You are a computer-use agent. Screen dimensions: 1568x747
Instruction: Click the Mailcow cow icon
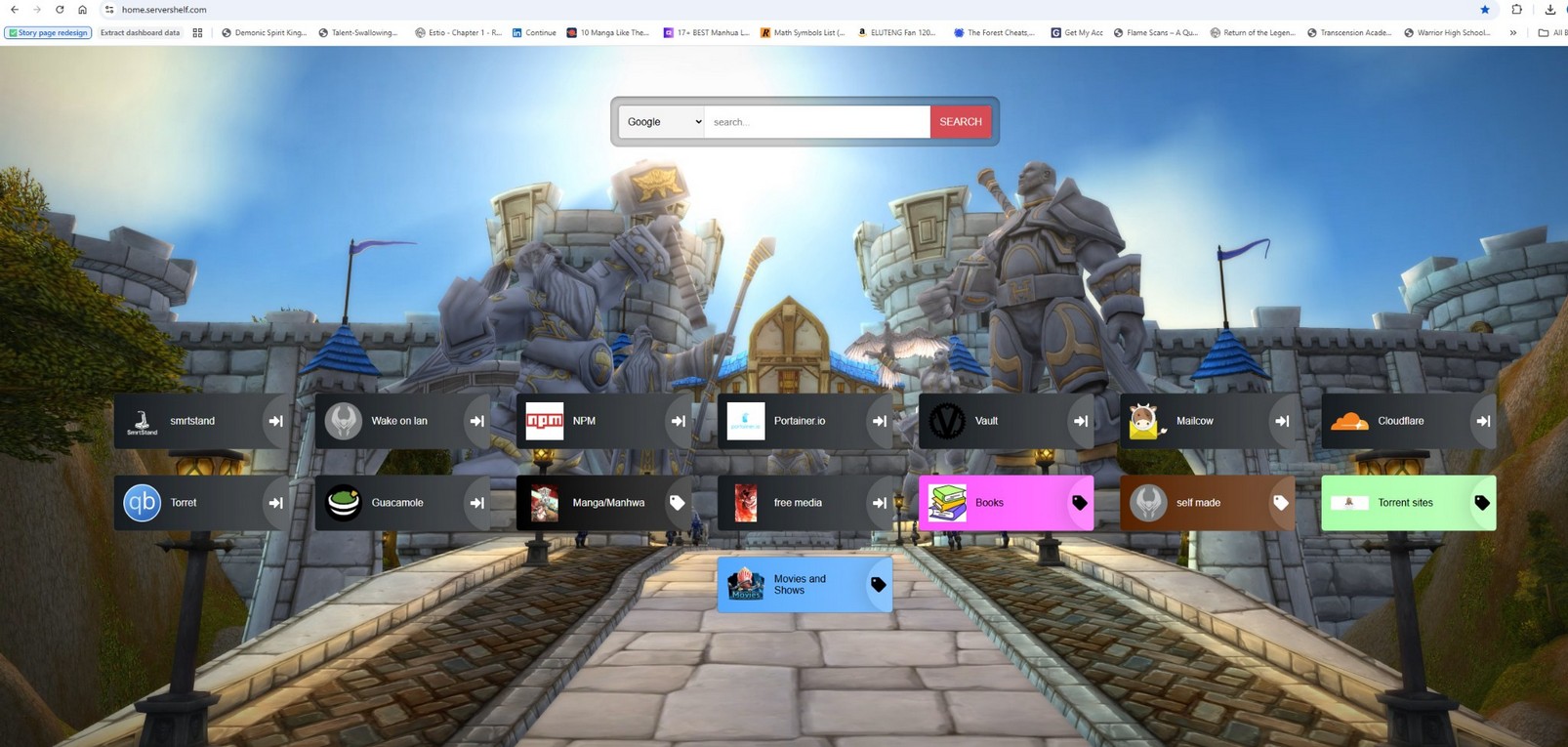pyautogui.click(x=1148, y=421)
